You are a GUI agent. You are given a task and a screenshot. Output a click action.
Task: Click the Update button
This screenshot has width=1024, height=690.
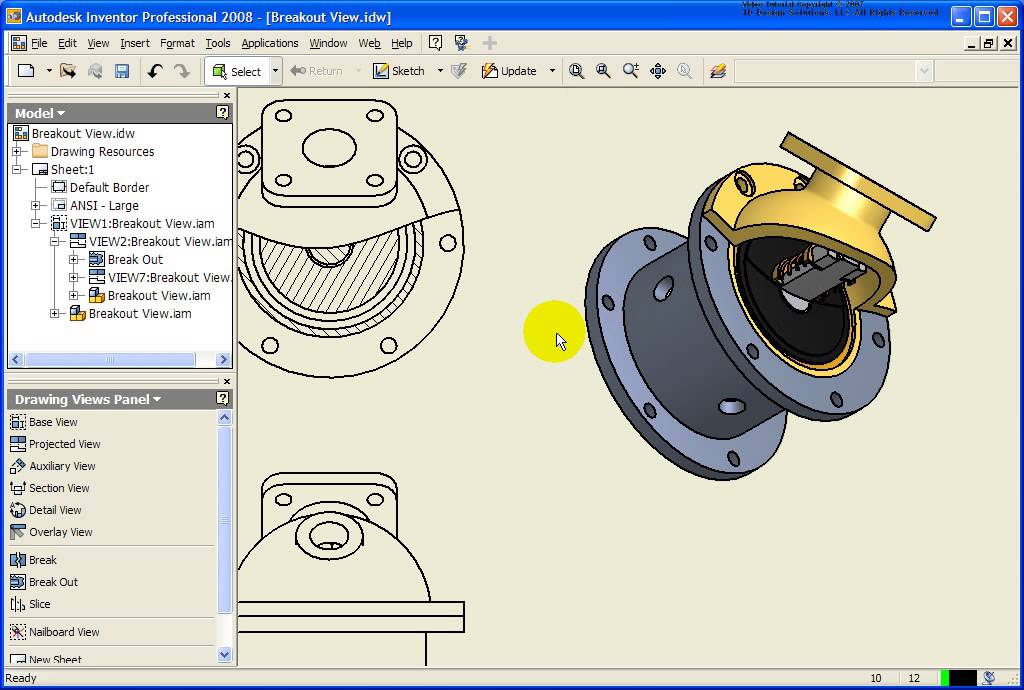(509, 71)
